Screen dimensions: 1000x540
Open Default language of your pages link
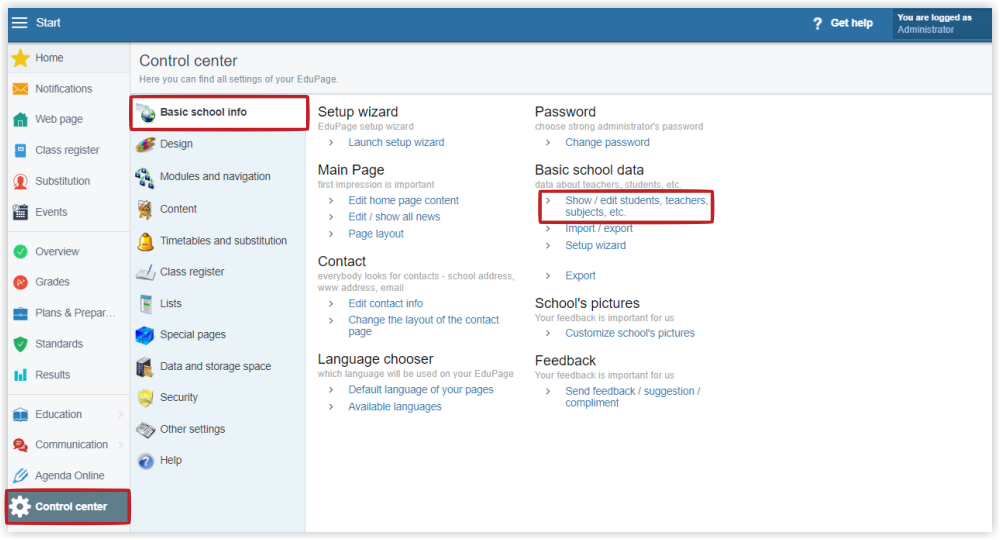(421, 390)
